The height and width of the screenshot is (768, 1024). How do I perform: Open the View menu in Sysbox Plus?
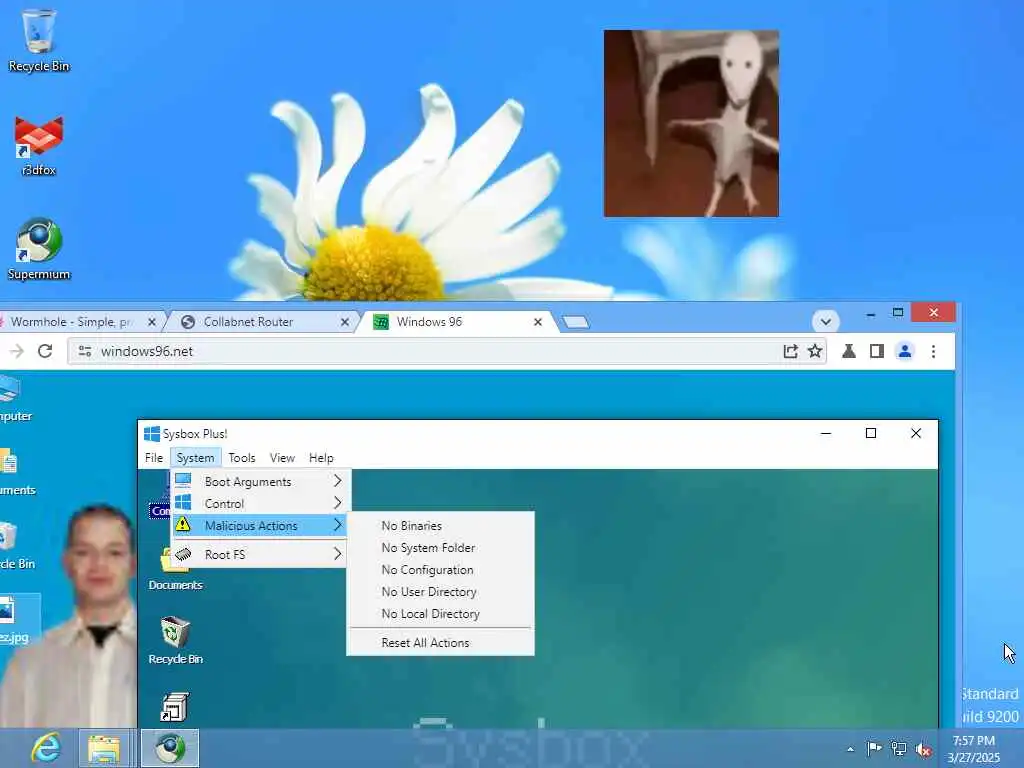point(282,458)
